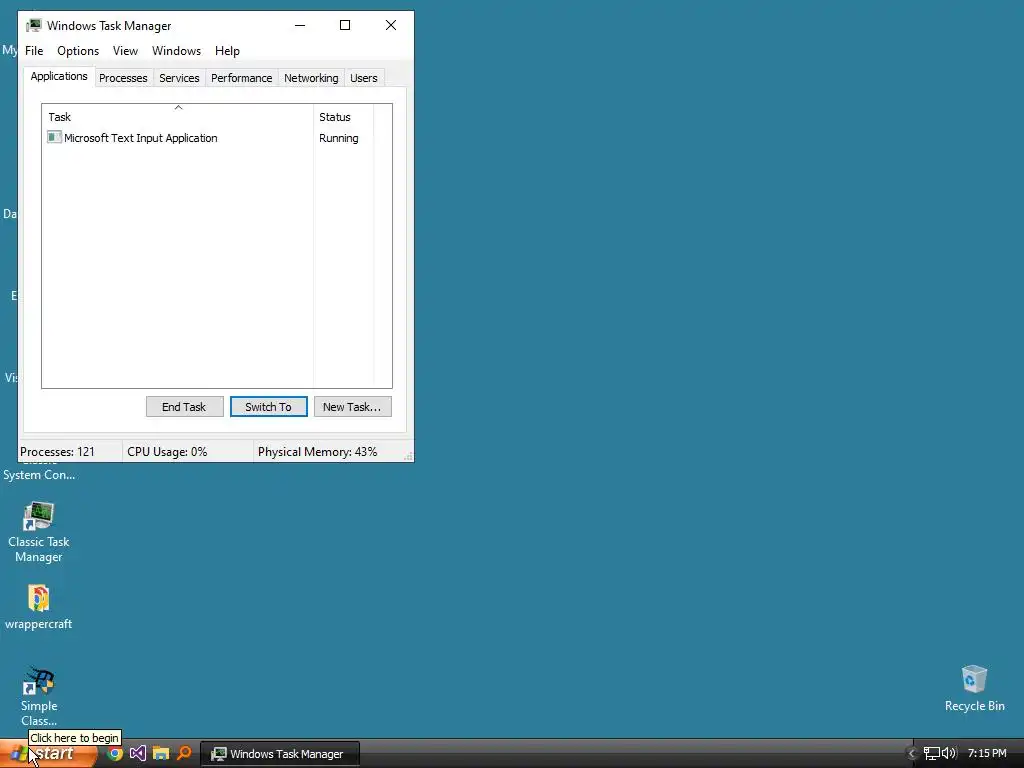Open the Help menu
This screenshot has width=1024, height=768.
227,51
